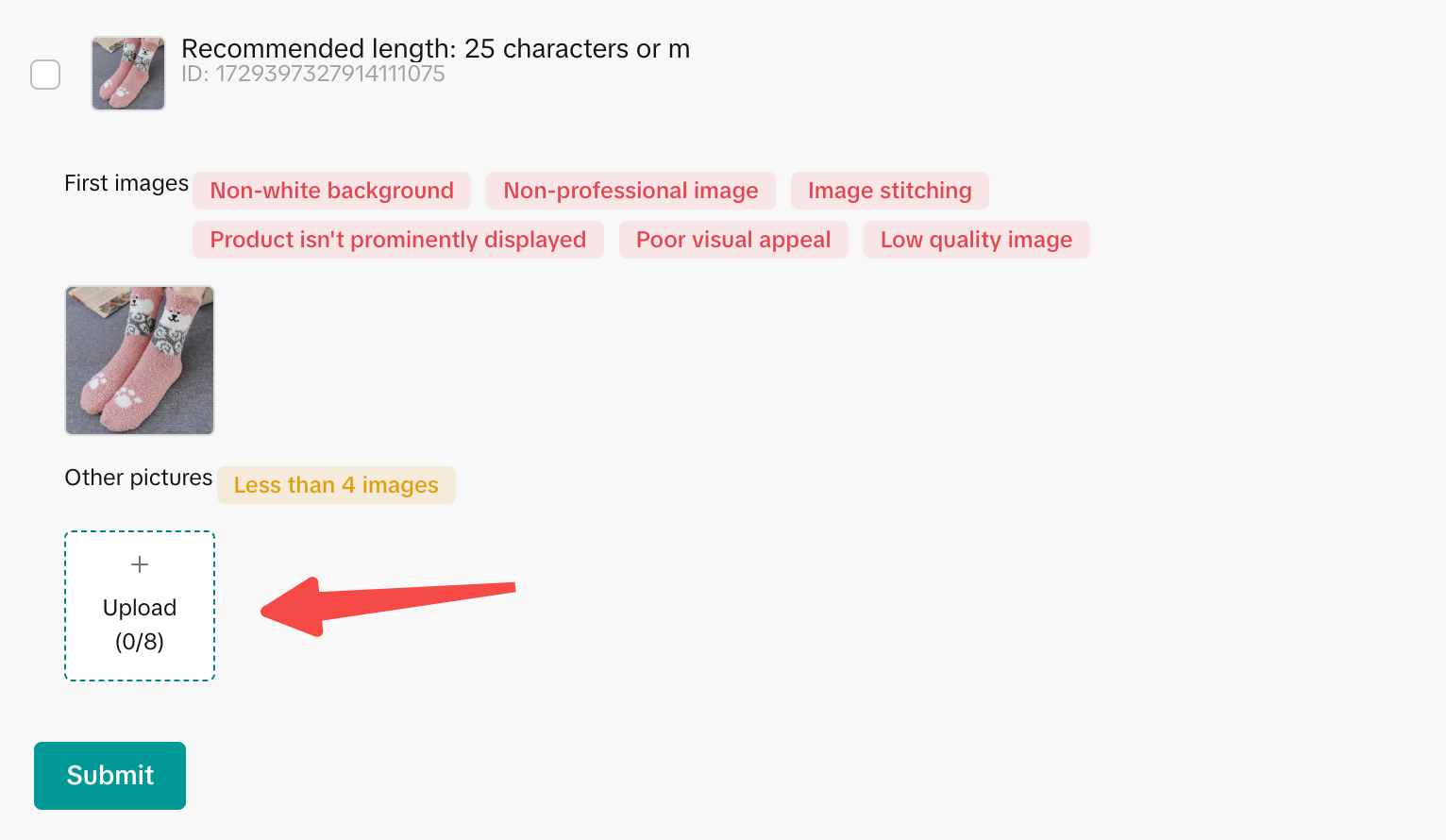
Task: Click 'Product isn't prominently displayed' tag
Action: [397, 240]
